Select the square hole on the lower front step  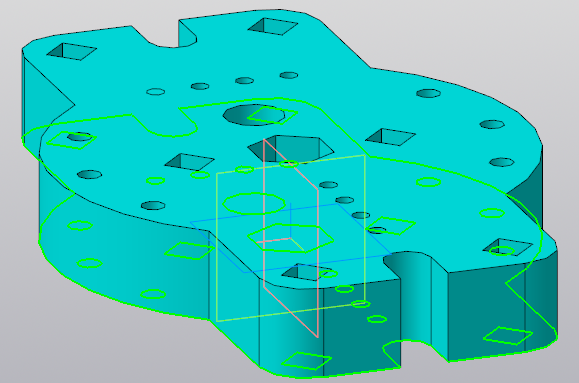[306, 273]
